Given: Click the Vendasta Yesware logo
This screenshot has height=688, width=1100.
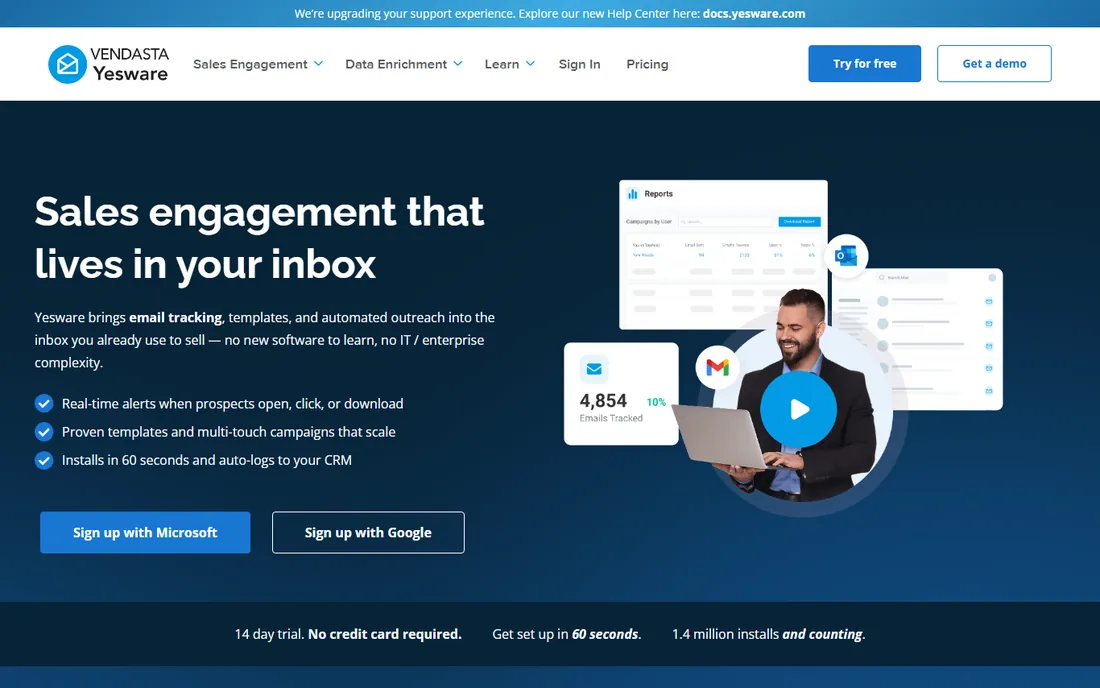Looking at the screenshot, I should [108, 64].
